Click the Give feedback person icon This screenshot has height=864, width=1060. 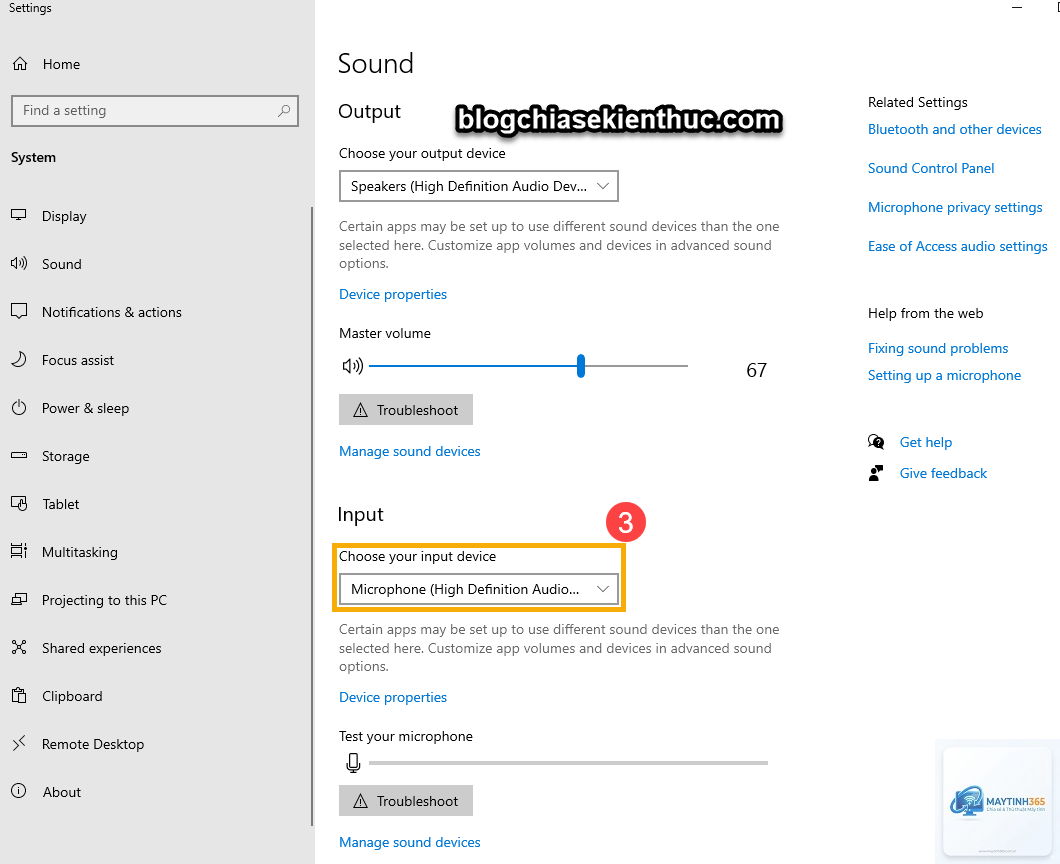tap(876, 473)
